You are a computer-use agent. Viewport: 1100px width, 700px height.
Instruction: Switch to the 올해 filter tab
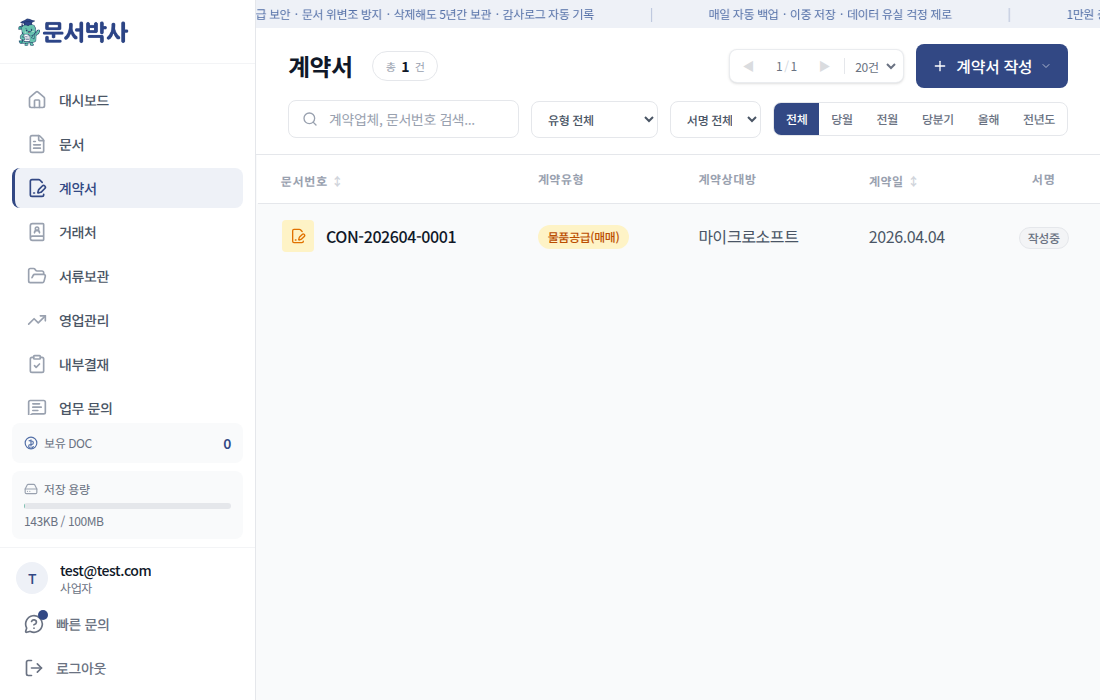click(x=987, y=118)
